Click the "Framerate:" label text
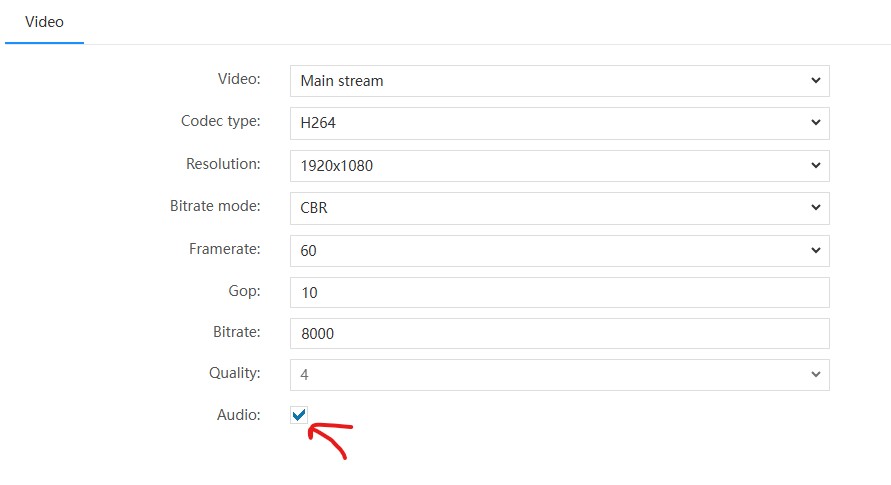The height and width of the screenshot is (485, 891). [224, 249]
